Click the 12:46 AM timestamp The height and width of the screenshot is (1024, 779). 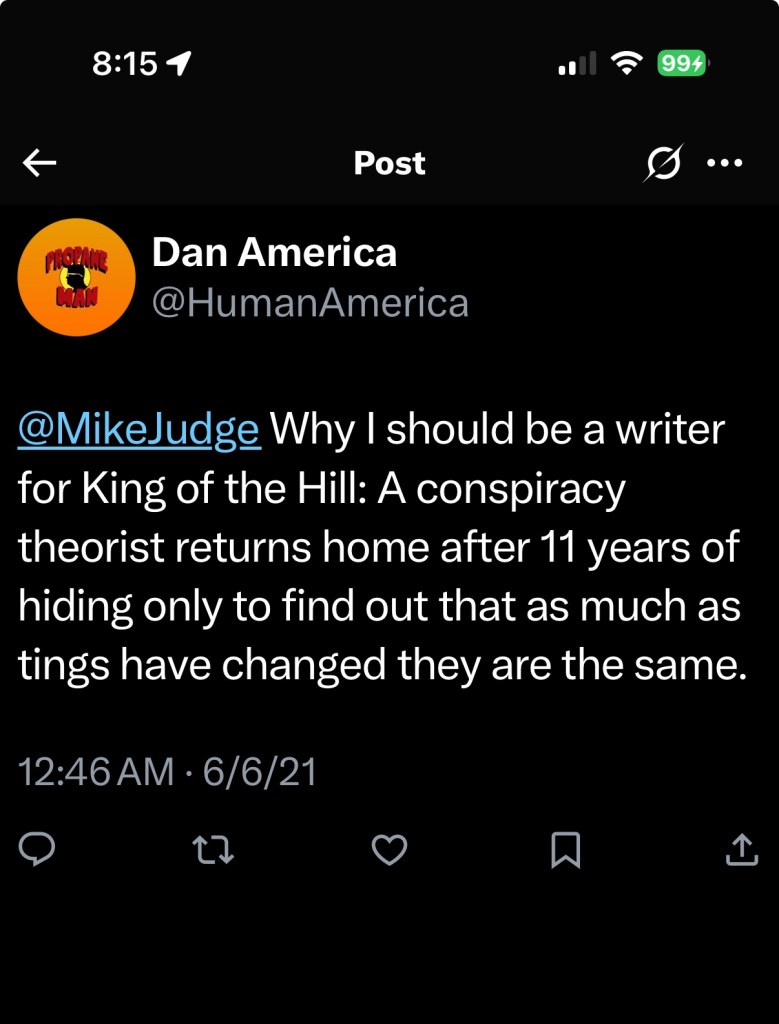coord(96,772)
